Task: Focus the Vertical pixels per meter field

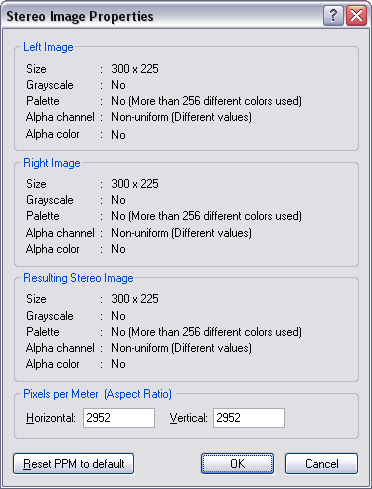Action: (249, 418)
